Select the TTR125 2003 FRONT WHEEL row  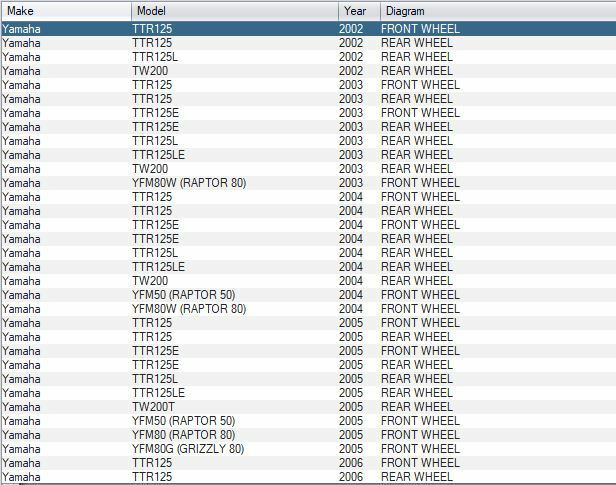309,85
